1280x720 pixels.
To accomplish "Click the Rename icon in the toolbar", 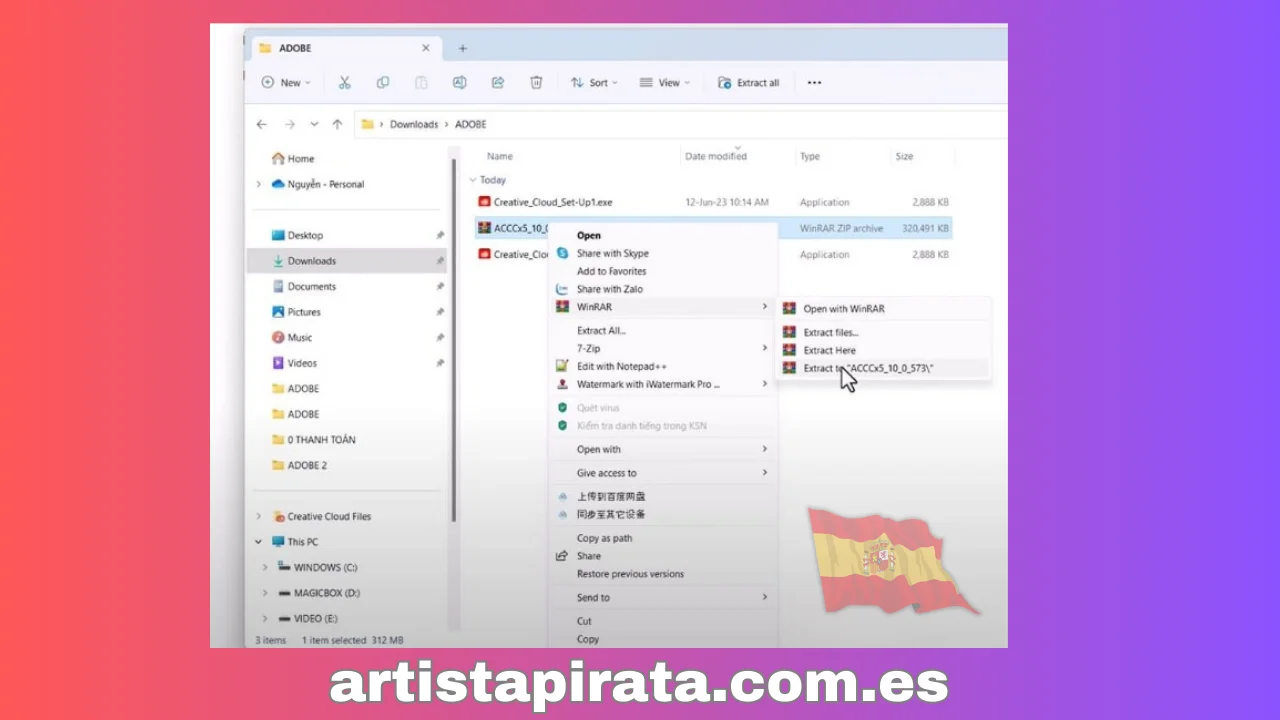I will point(459,83).
